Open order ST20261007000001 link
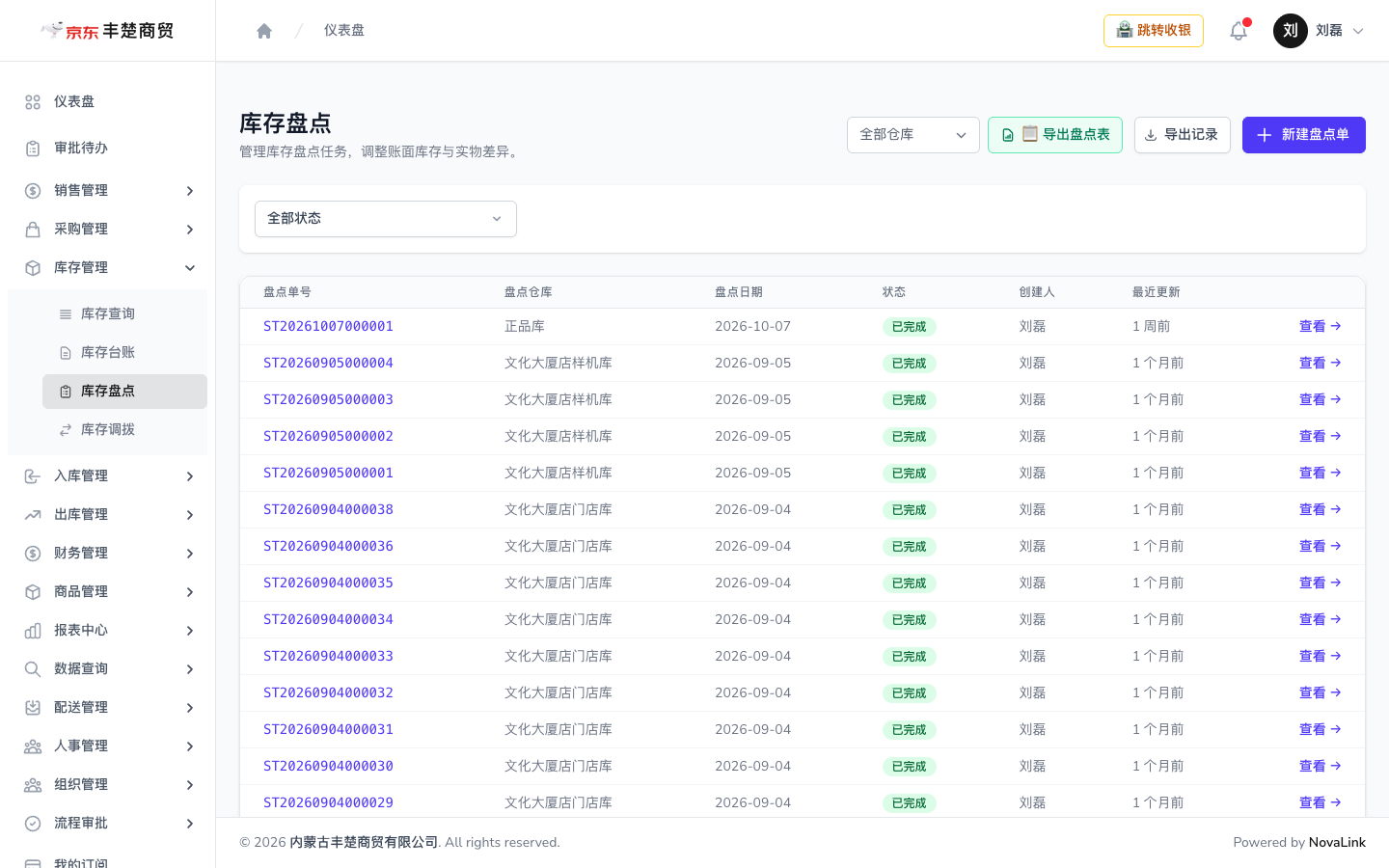 pyautogui.click(x=328, y=327)
